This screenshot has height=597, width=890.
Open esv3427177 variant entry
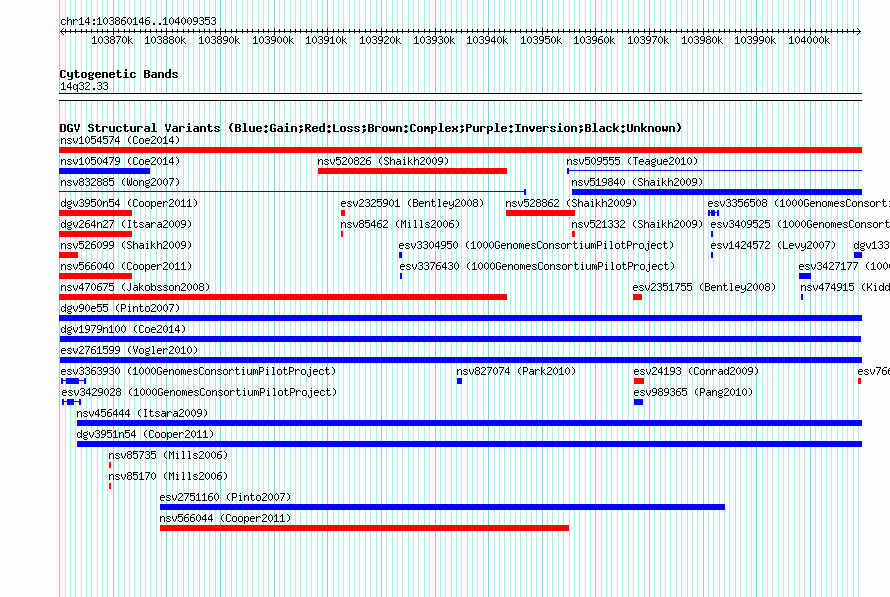pos(843,266)
